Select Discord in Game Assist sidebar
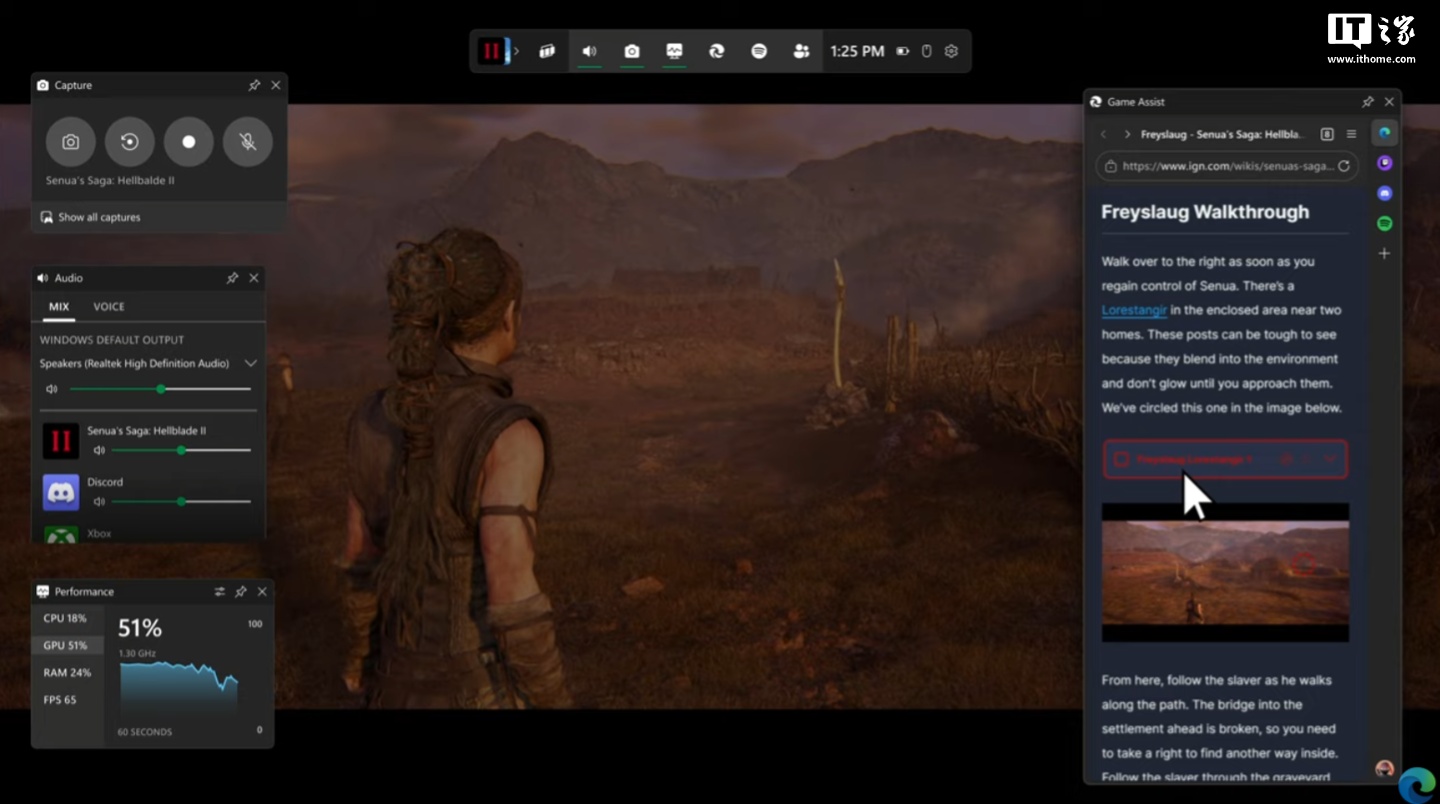 pyautogui.click(x=1384, y=193)
